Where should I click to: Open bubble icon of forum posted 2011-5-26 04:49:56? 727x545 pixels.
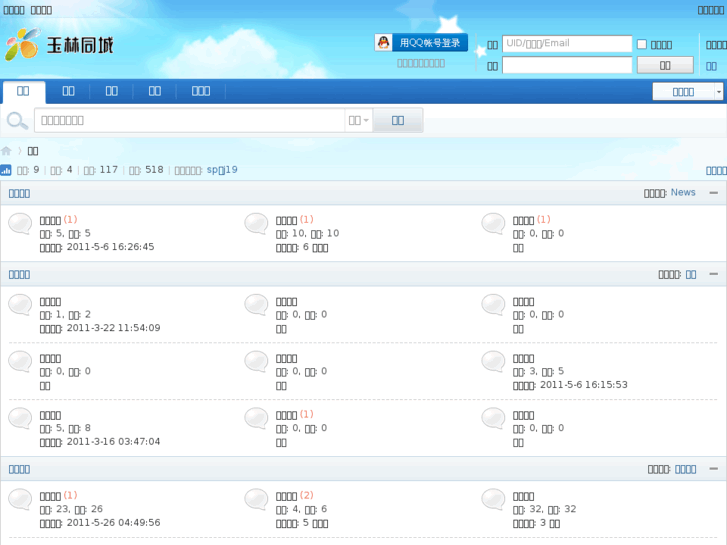[20, 500]
